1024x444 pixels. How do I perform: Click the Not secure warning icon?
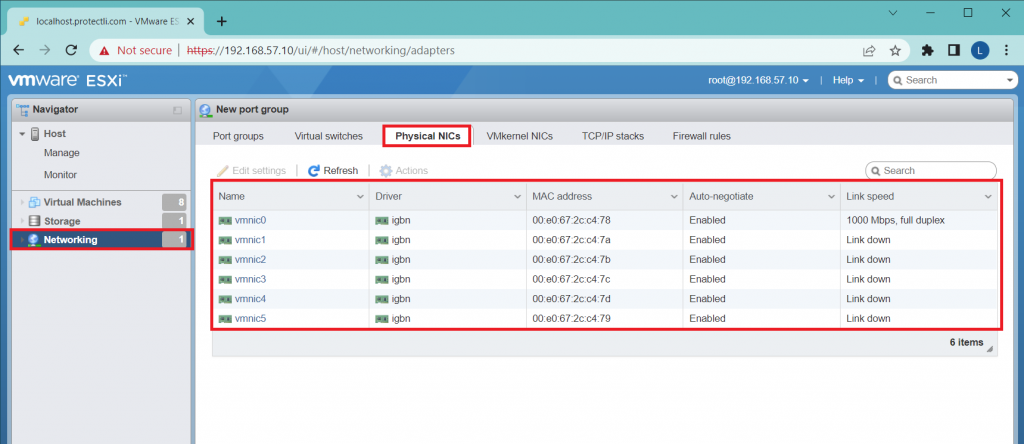[x=104, y=50]
